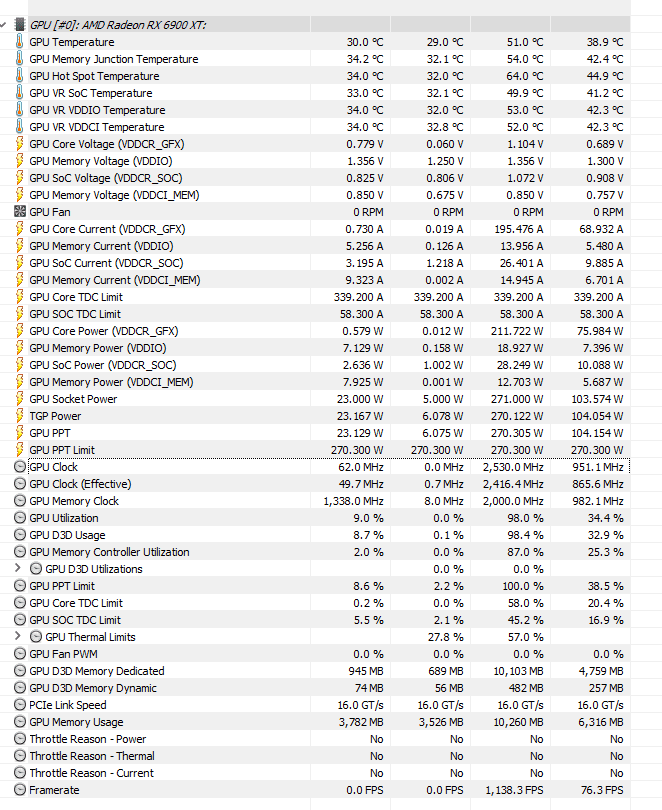Select the GPU SOC TDC Limit amperes row

point(315,314)
